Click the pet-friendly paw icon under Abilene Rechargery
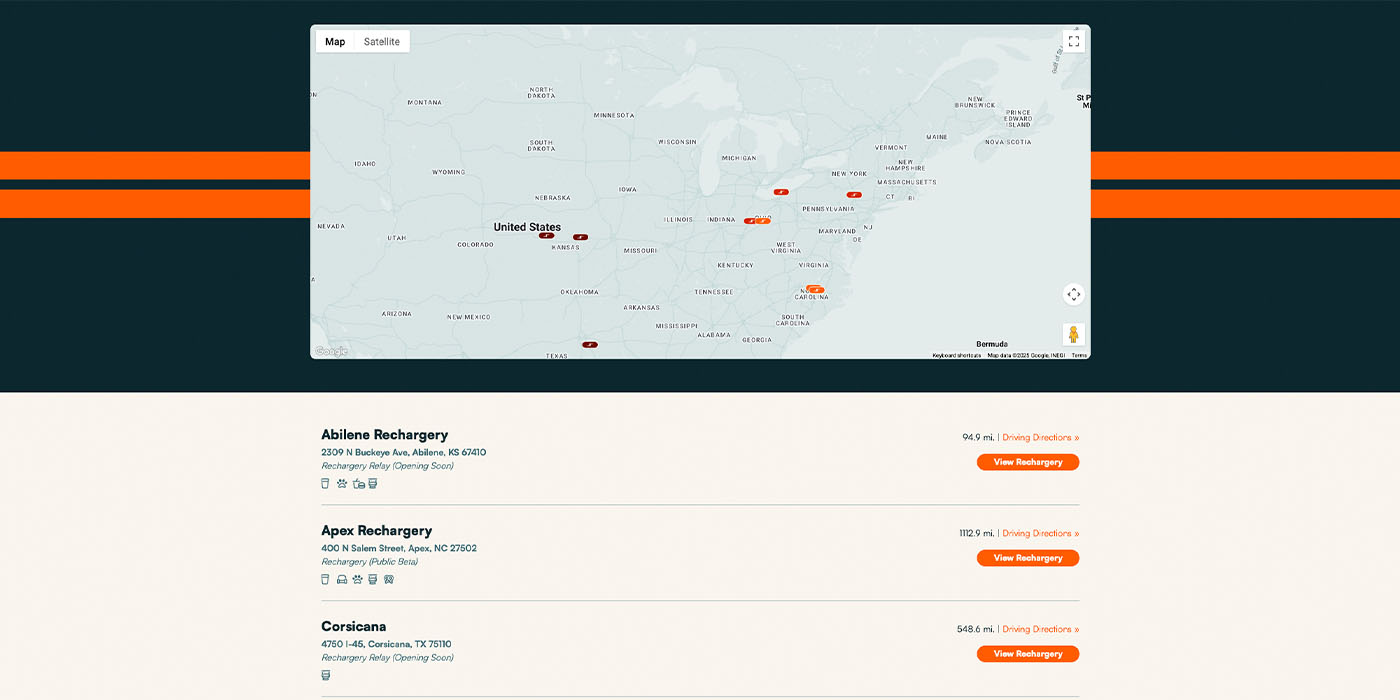Viewport: 1400px width, 700px height. (x=341, y=483)
